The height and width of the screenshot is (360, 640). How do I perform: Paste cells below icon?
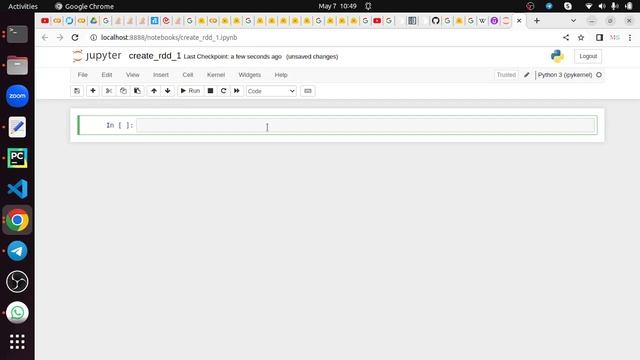point(137,91)
